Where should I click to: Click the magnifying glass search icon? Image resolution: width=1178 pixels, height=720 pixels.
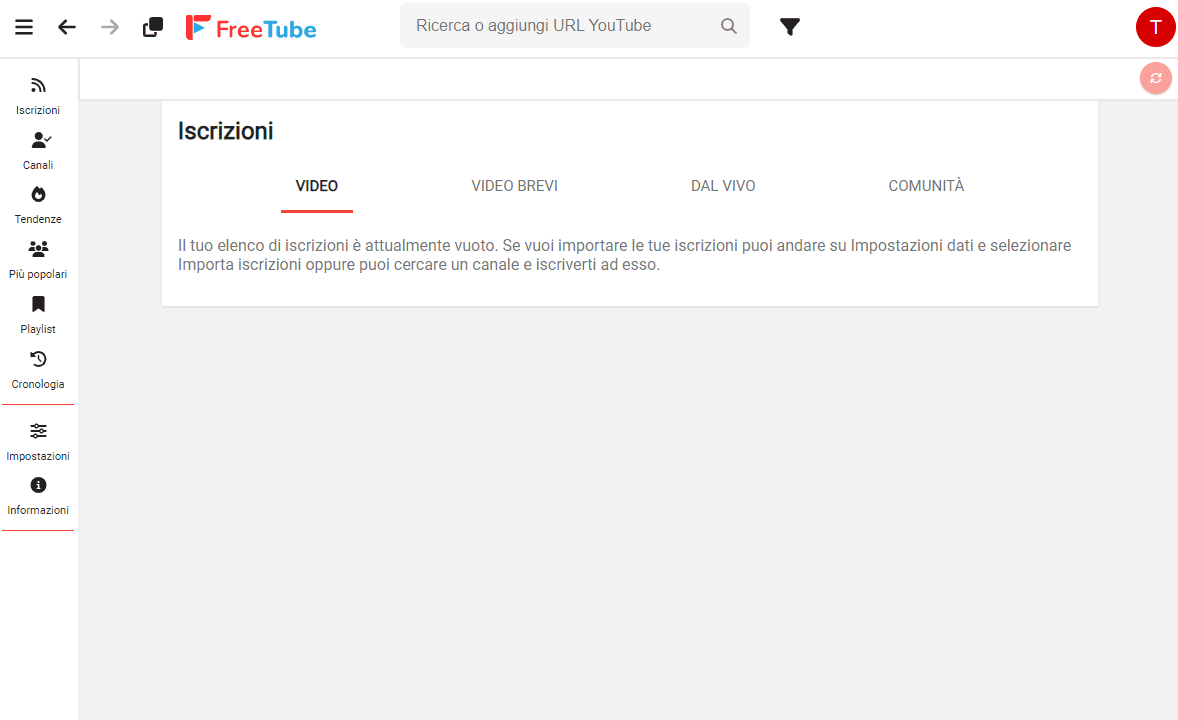pos(729,26)
